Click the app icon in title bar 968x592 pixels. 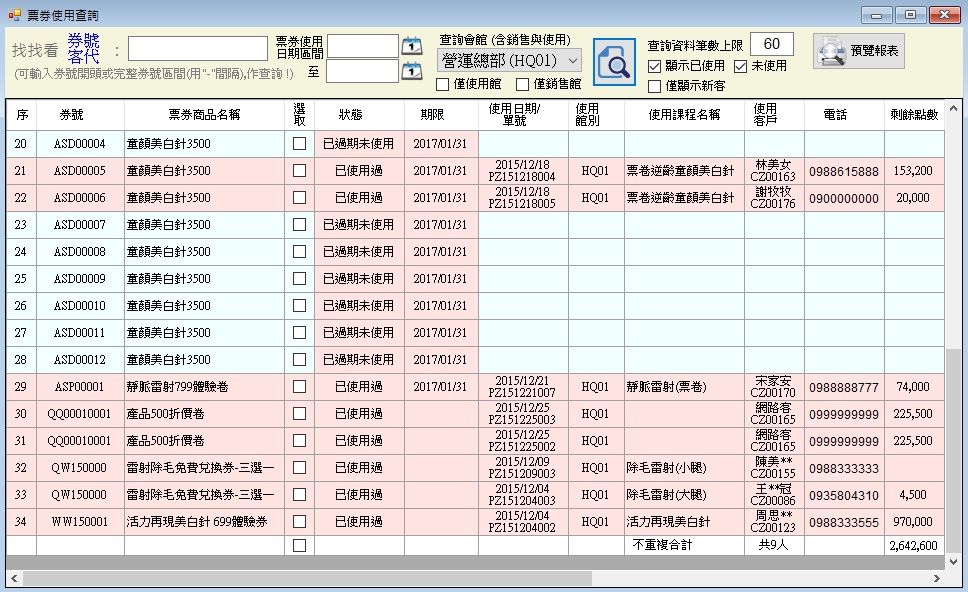[13, 14]
